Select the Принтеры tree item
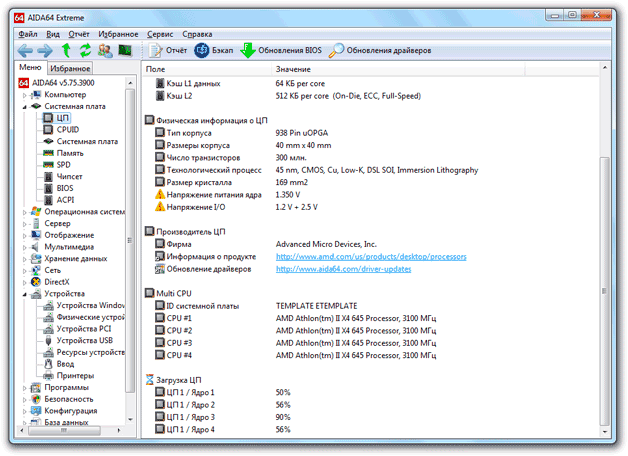 click(x=69, y=376)
